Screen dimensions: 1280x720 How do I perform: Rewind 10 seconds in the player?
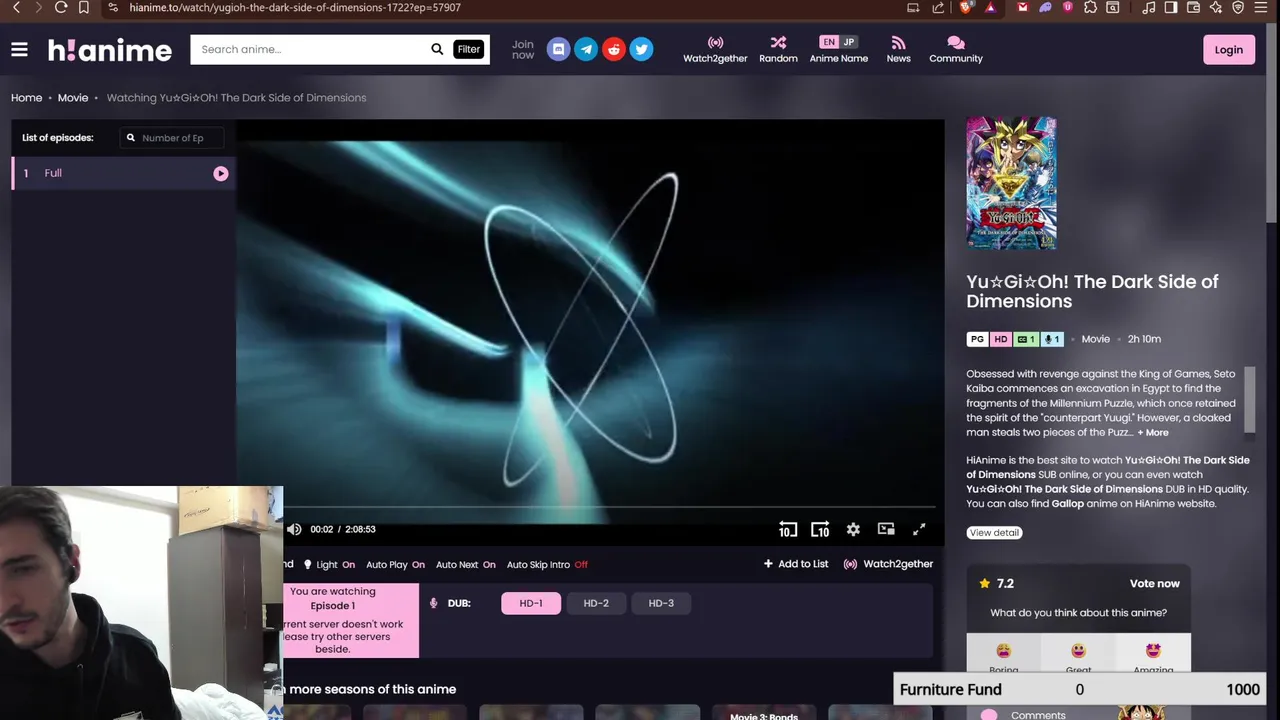(x=788, y=529)
